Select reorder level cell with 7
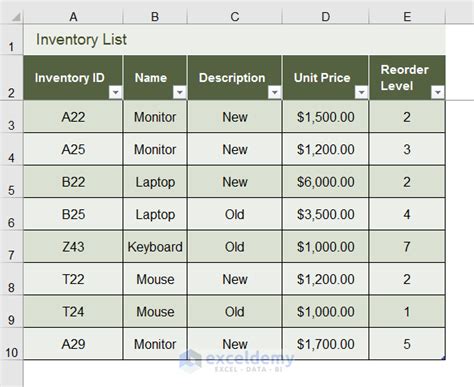The image size is (474, 387). click(x=407, y=247)
